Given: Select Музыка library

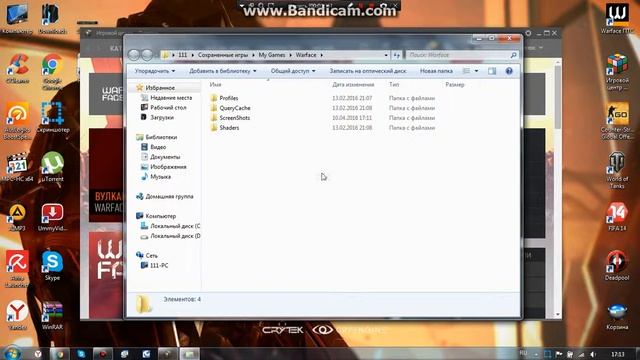Looking at the screenshot, I should click(160, 177).
